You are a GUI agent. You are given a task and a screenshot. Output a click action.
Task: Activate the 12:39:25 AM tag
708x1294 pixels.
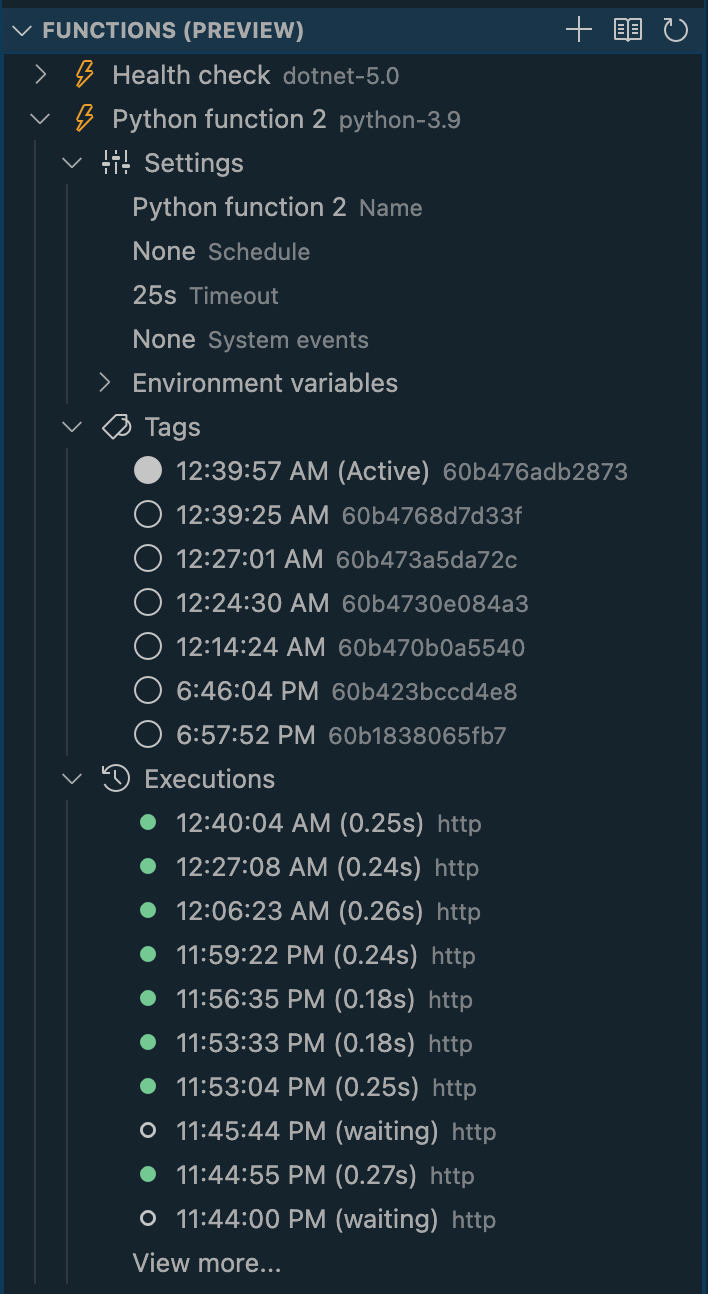coord(148,515)
